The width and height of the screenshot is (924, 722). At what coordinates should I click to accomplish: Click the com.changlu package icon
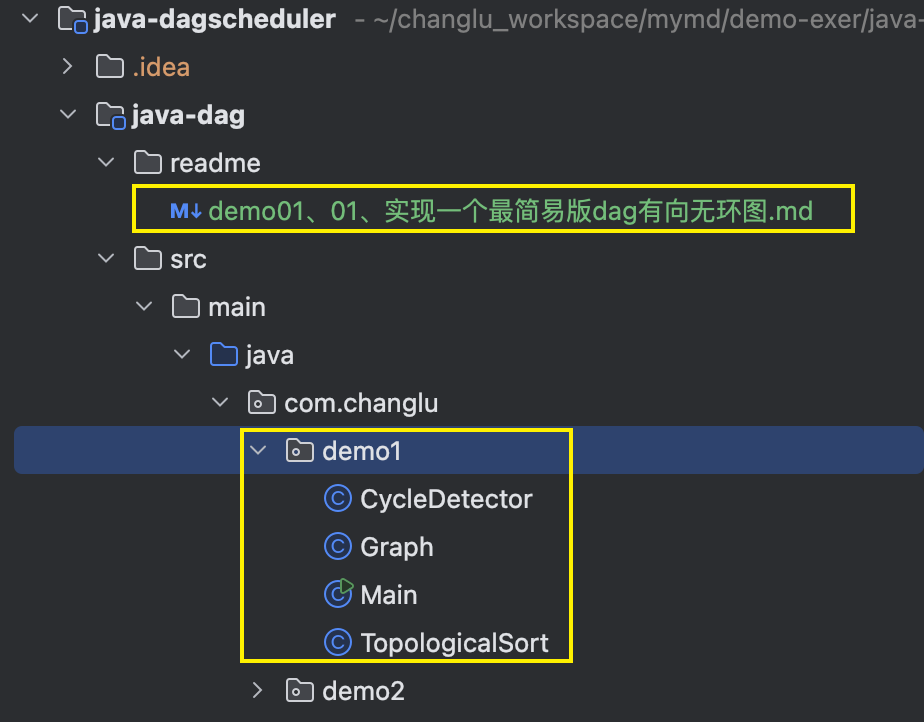click(262, 403)
